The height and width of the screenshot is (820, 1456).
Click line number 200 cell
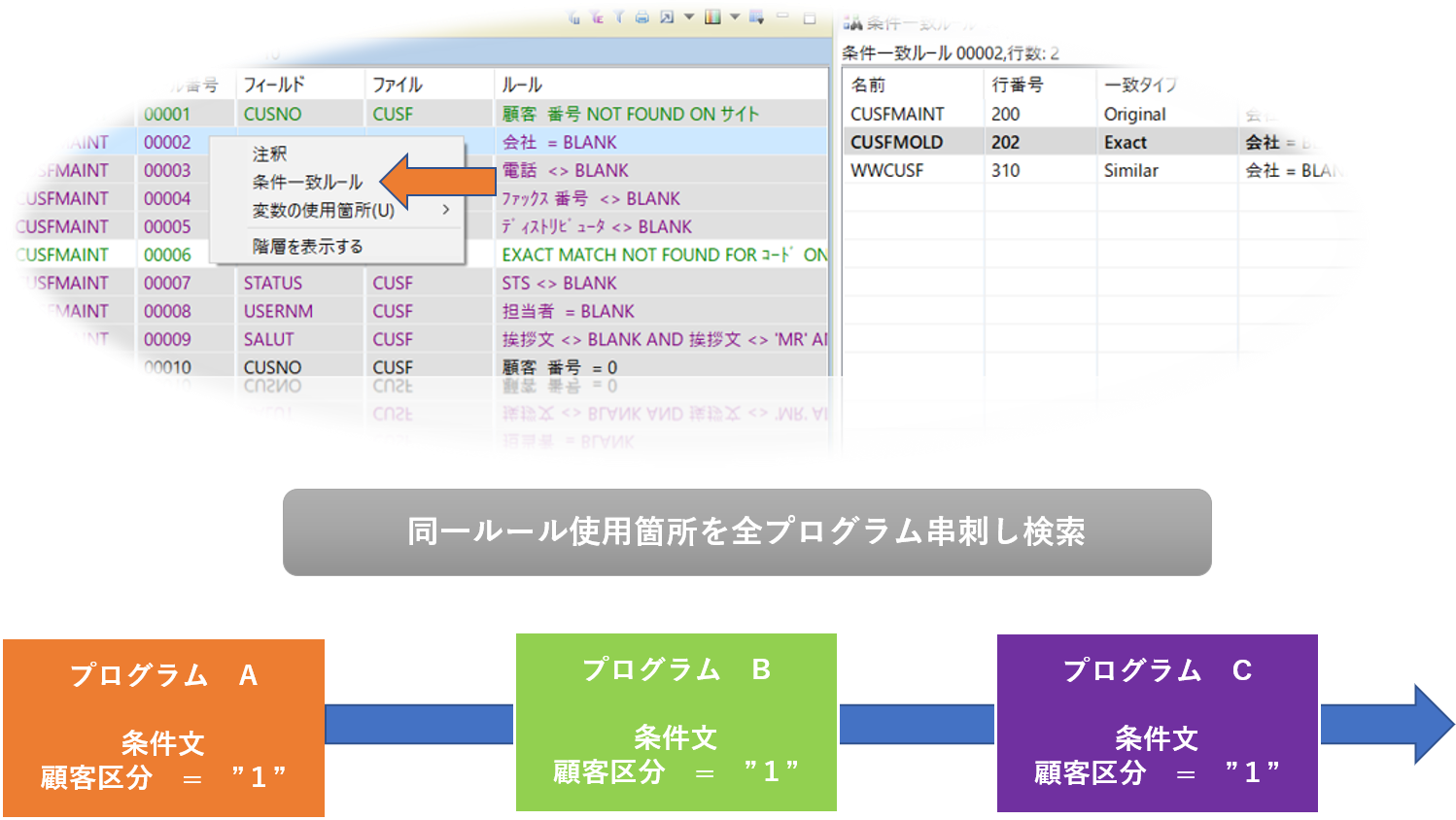pyautogui.click(x=1005, y=114)
